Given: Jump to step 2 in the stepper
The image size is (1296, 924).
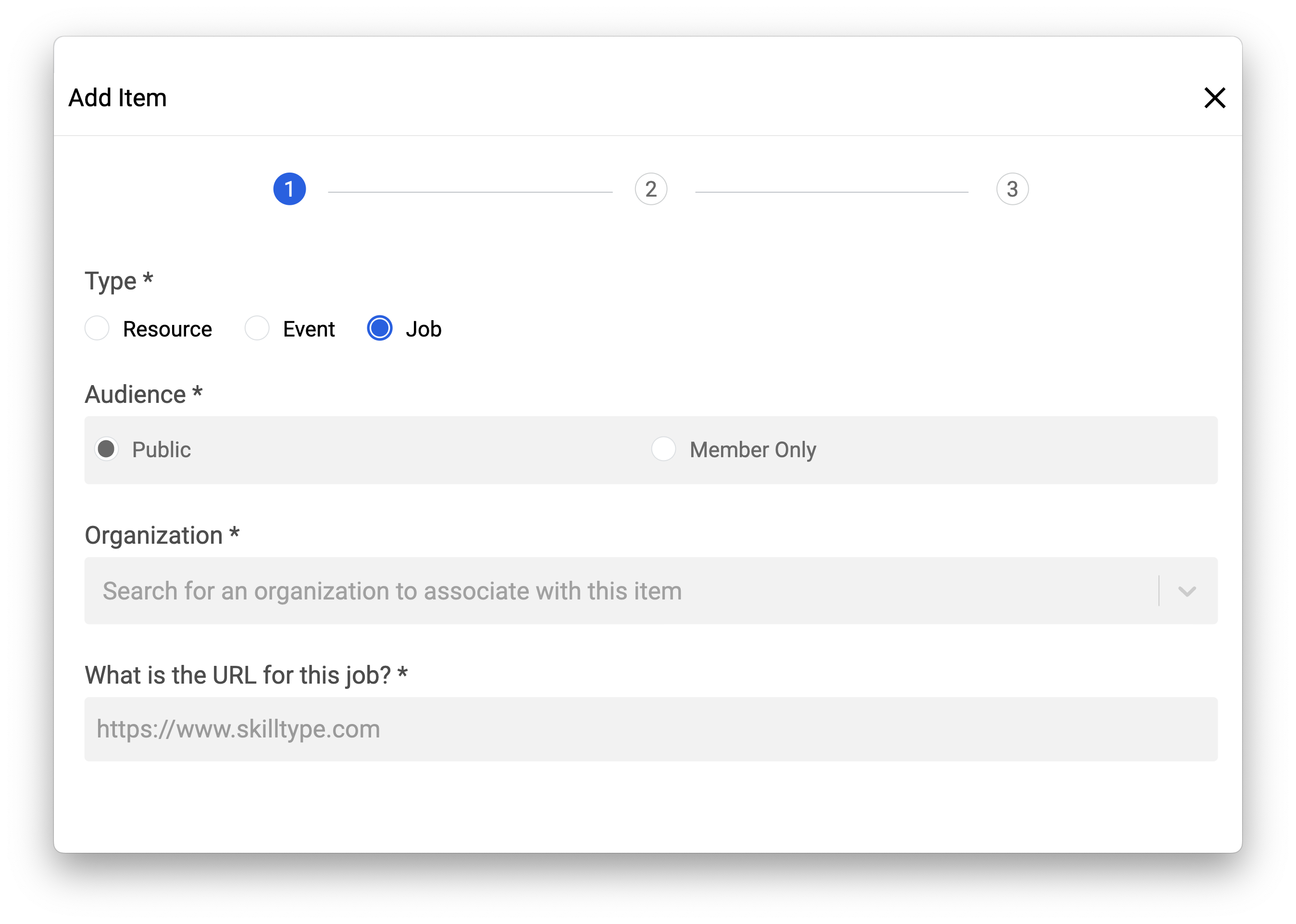Looking at the screenshot, I should coord(651,189).
